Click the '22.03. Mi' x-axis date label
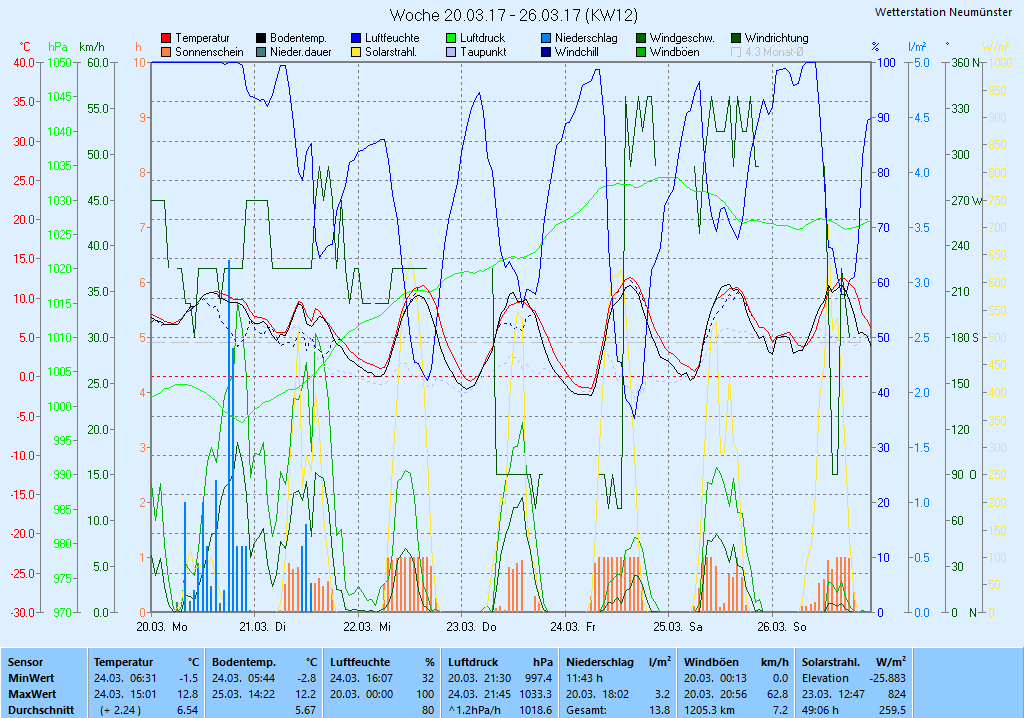Image resolution: width=1024 pixels, height=718 pixels. pos(367,627)
